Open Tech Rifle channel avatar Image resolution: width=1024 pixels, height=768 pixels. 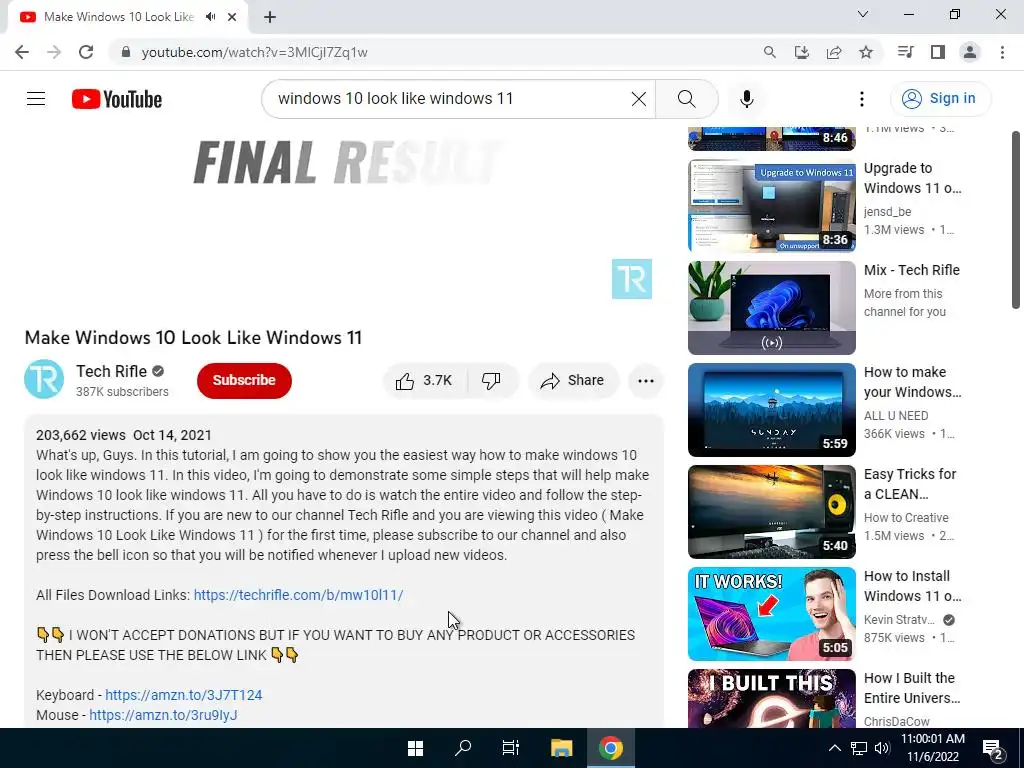[x=44, y=379]
